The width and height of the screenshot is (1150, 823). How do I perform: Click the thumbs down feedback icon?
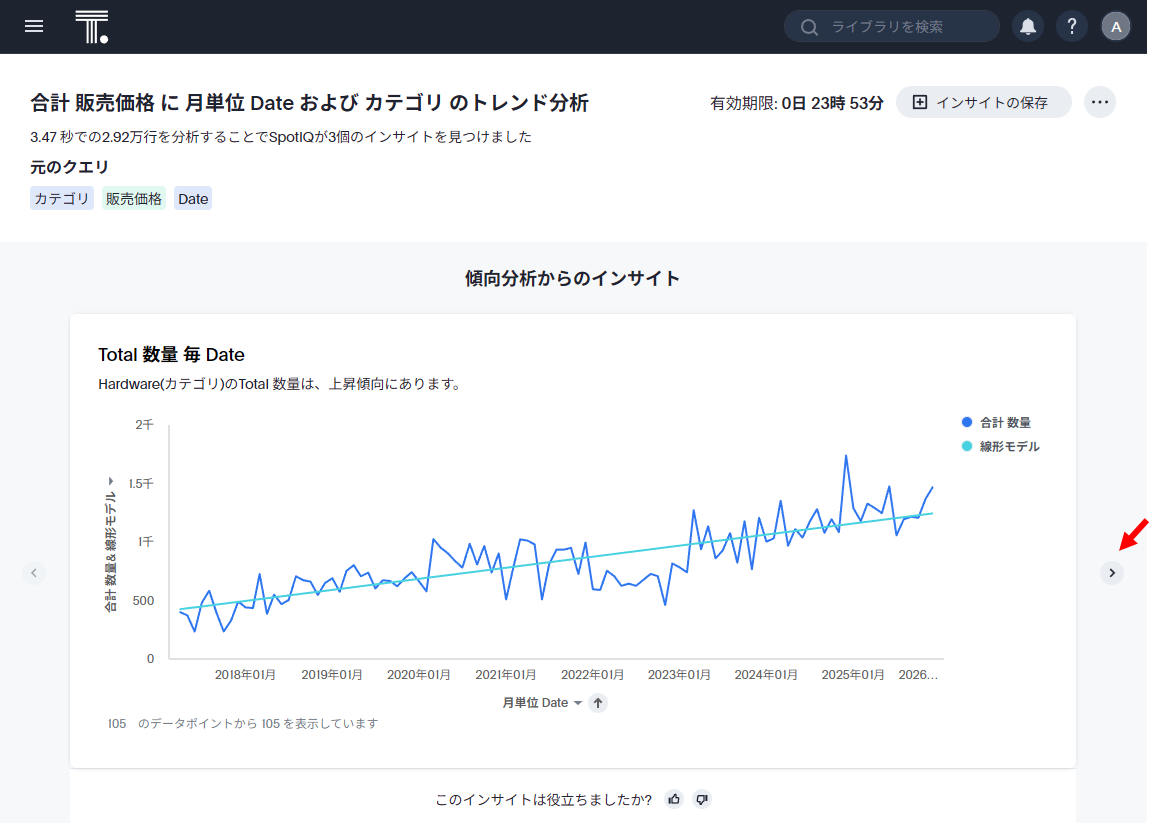pyautogui.click(x=702, y=799)
